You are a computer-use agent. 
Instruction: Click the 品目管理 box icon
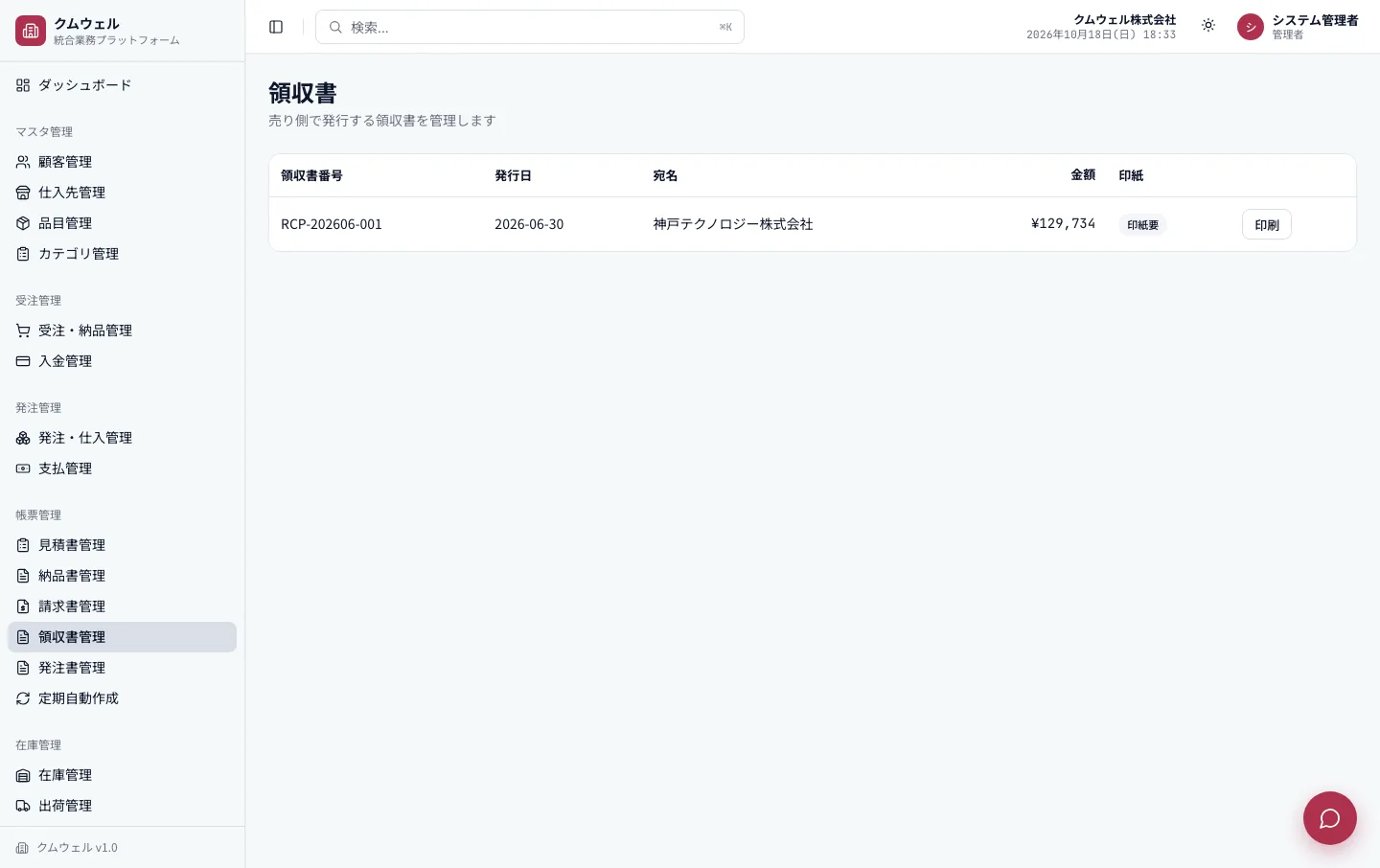tap(23, 223)
